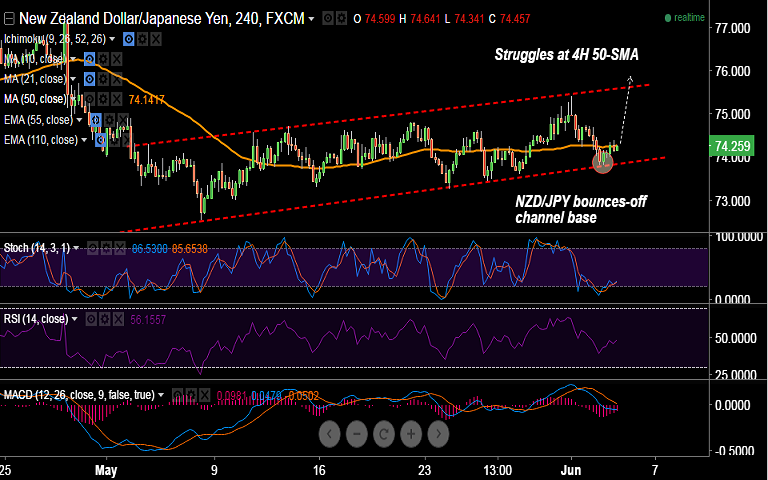
Task: Remove the MACD indicator with its X
Action: [x=205, y=395]
